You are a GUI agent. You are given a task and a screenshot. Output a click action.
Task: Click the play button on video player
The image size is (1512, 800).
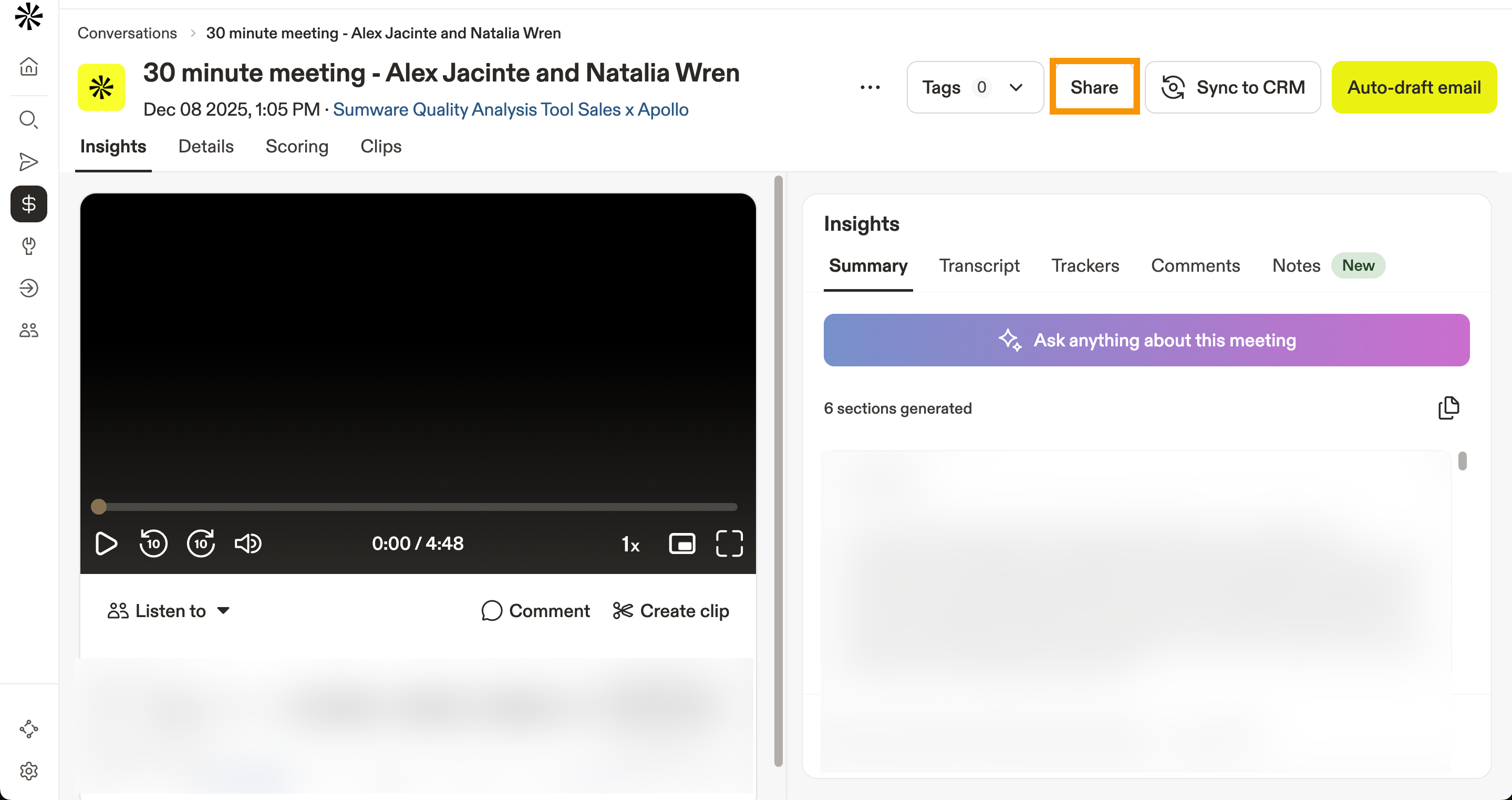[x=106, y=543]
